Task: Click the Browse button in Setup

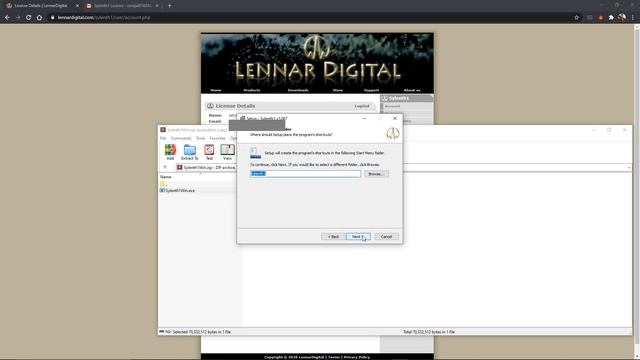Action: pos(376,174)
